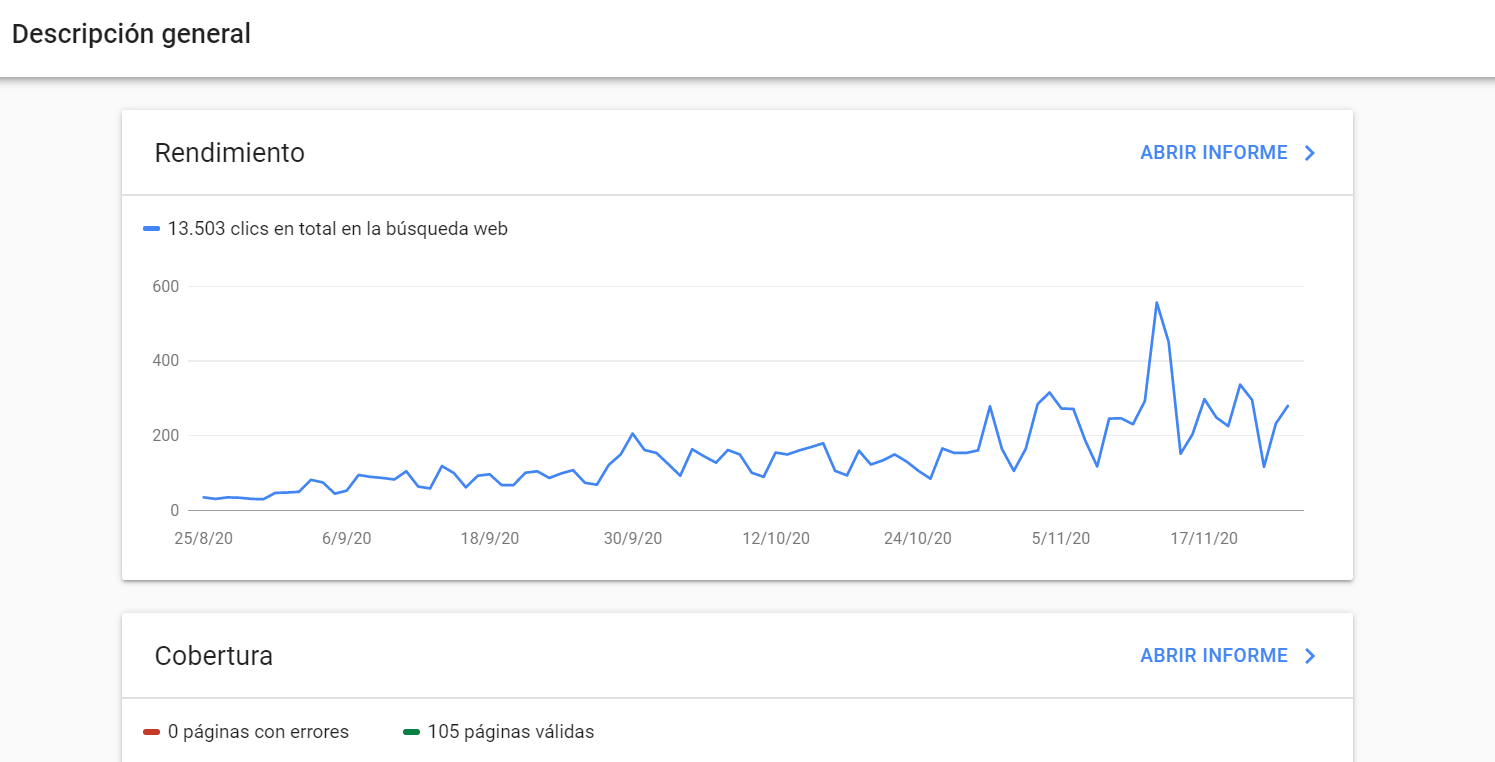Click the 600 value label on the y-axis

166,287
